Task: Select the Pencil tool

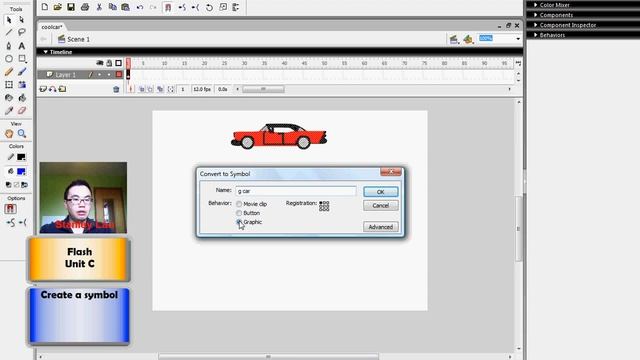Action: click(9, 72)
